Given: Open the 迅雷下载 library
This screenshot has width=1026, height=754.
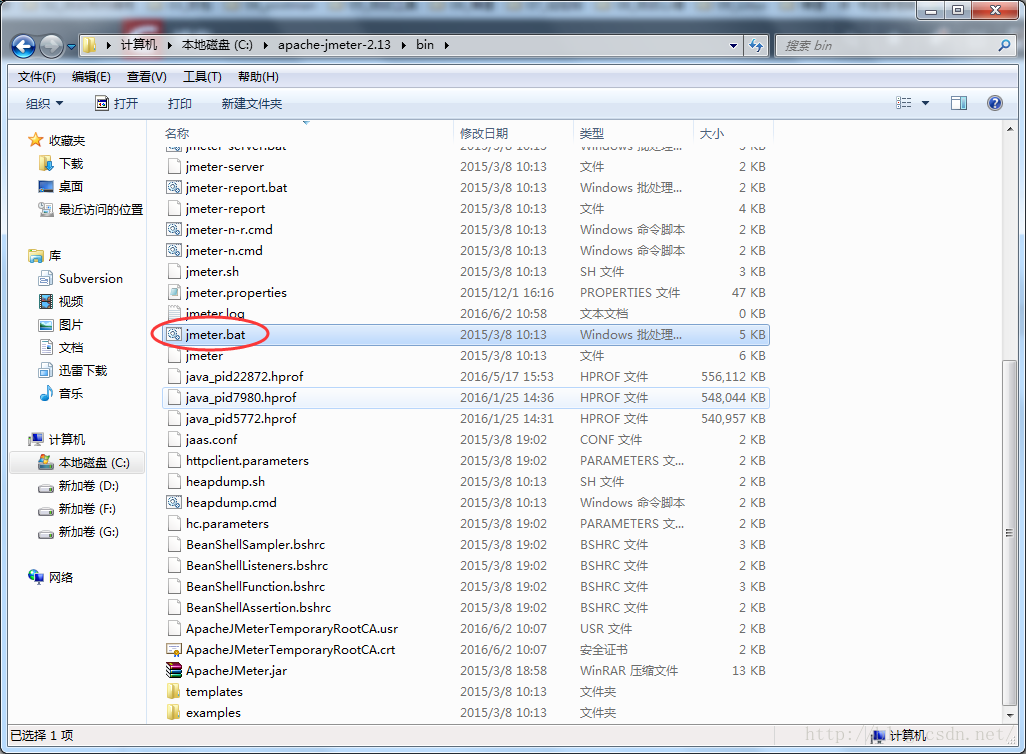Looking at the screenshot, I should (x=73, y=370).
